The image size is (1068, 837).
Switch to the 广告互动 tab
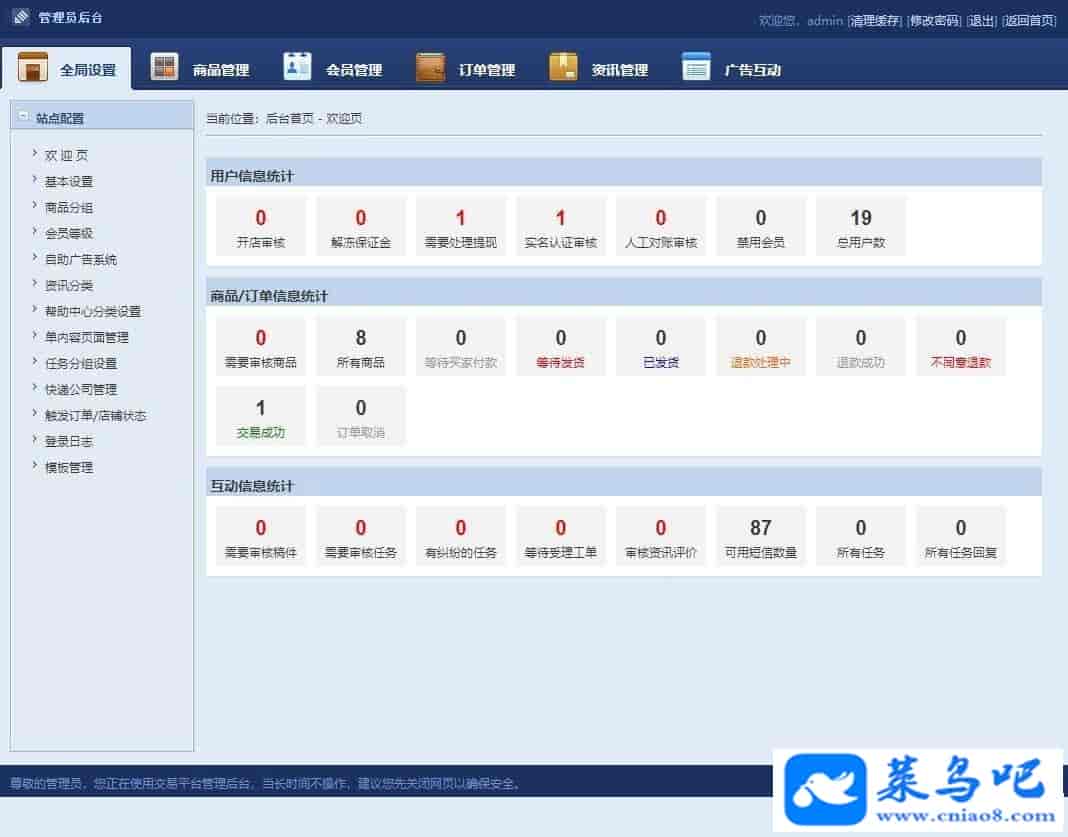(732, 69)
